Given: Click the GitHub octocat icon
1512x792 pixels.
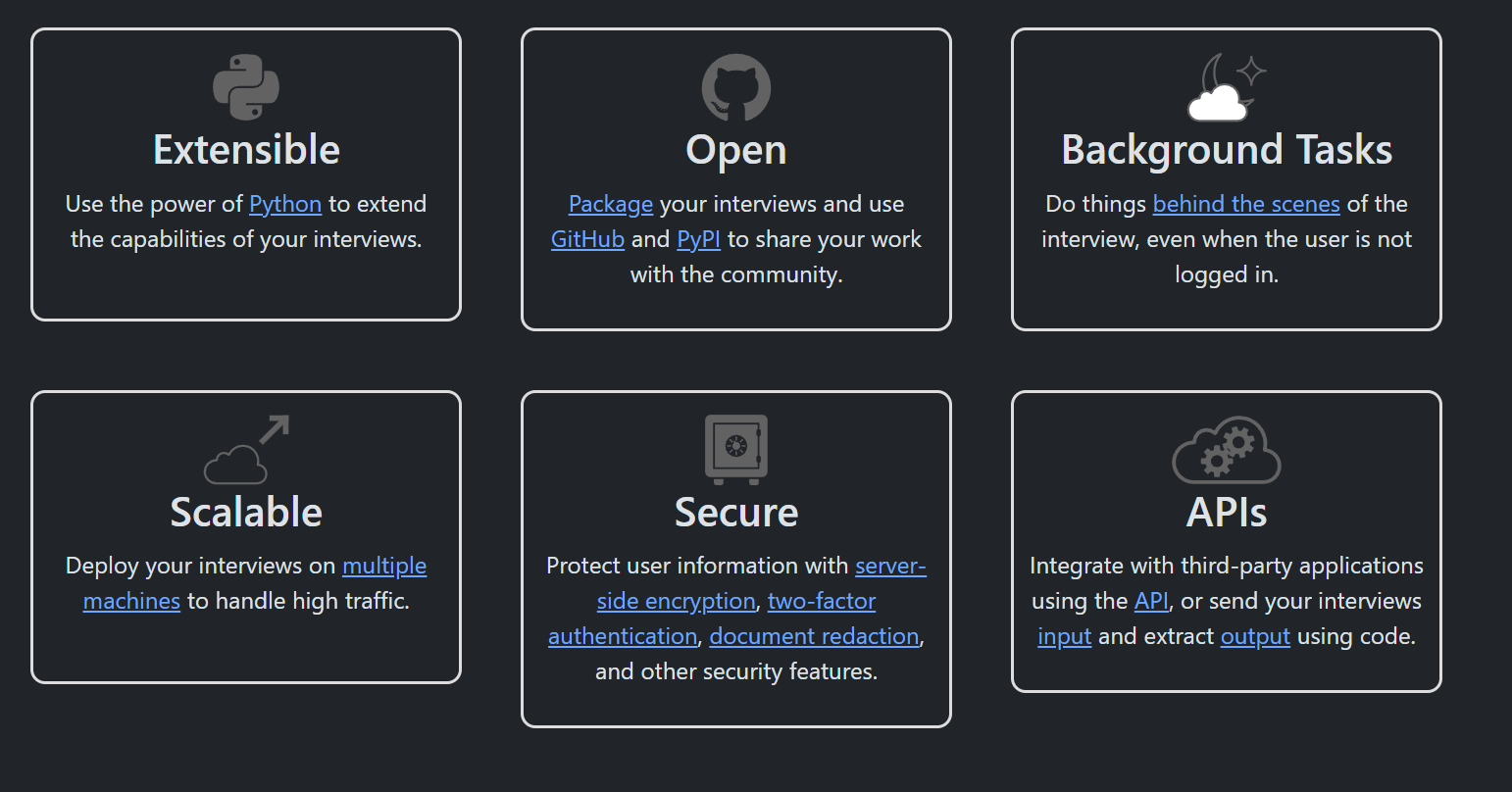Looking at the screenshot, I should [736, 87].
